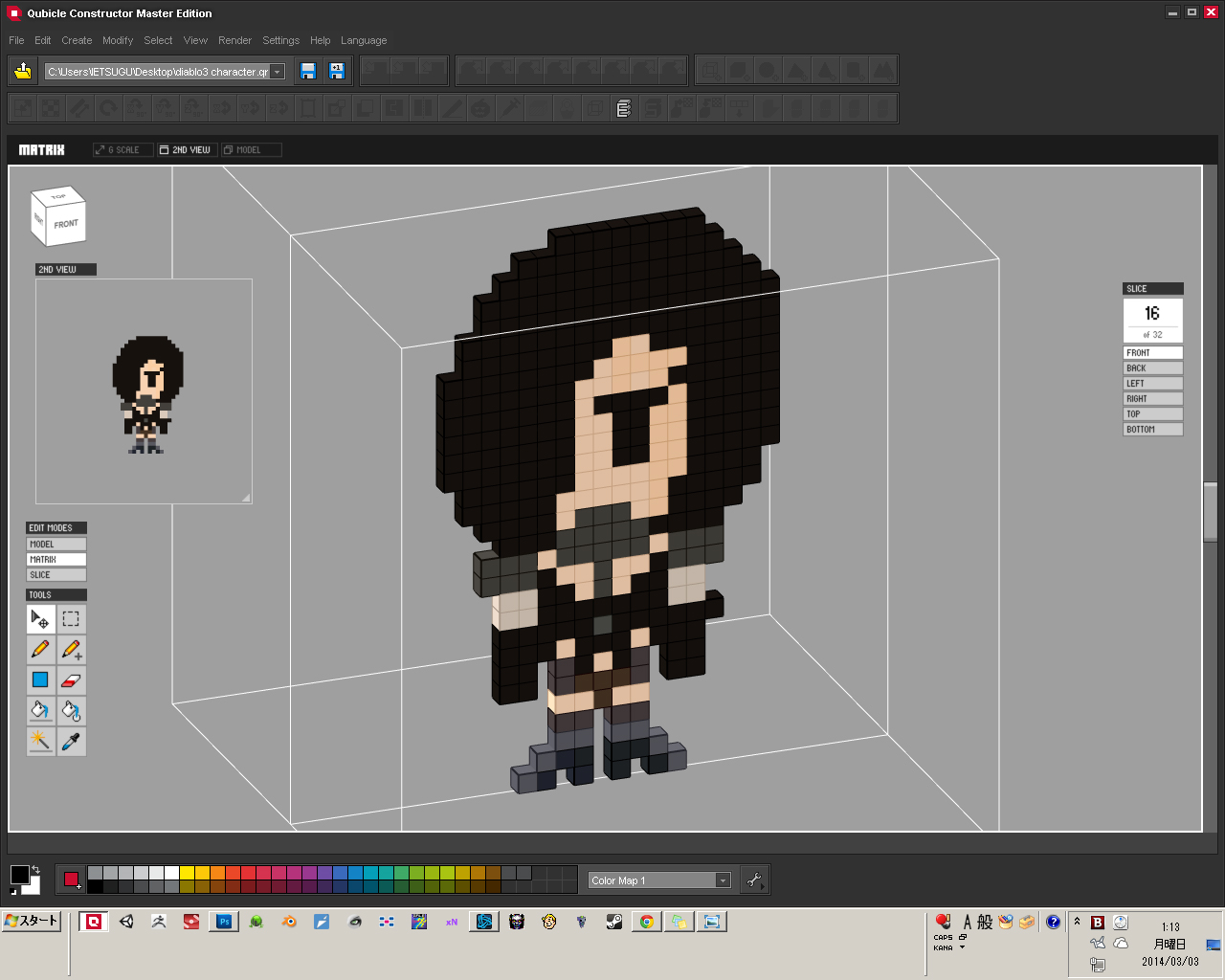
Task: Click the MODEL button in matrix header
Action: 251,149
